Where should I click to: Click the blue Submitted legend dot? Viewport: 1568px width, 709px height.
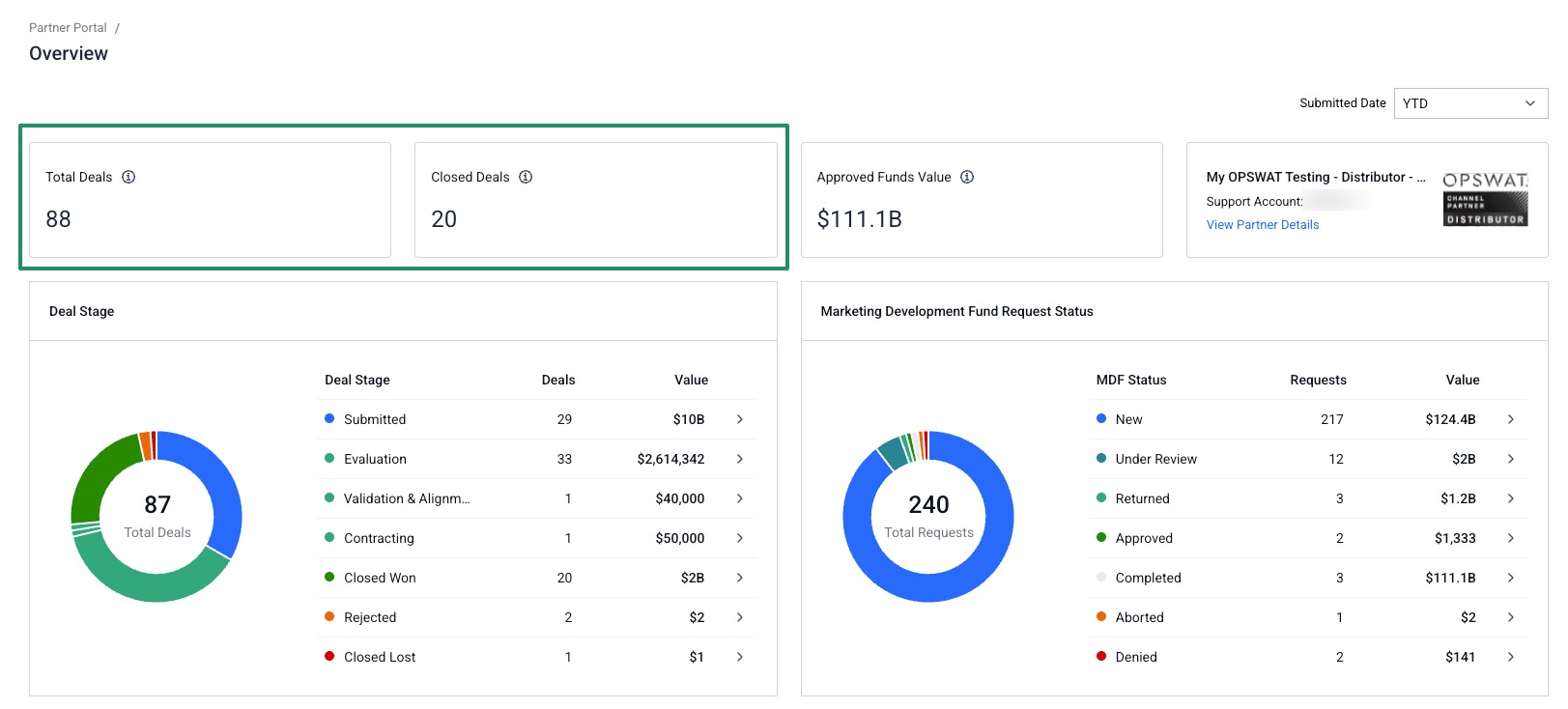(x=329, y=418)
